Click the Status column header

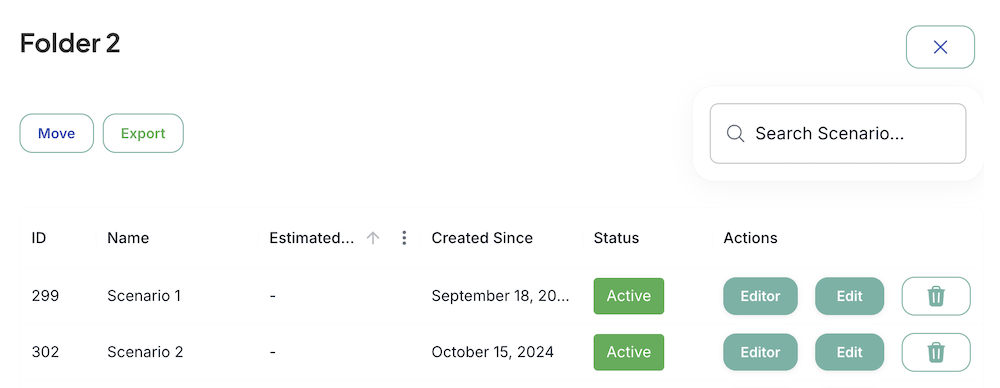pos(616,238)
